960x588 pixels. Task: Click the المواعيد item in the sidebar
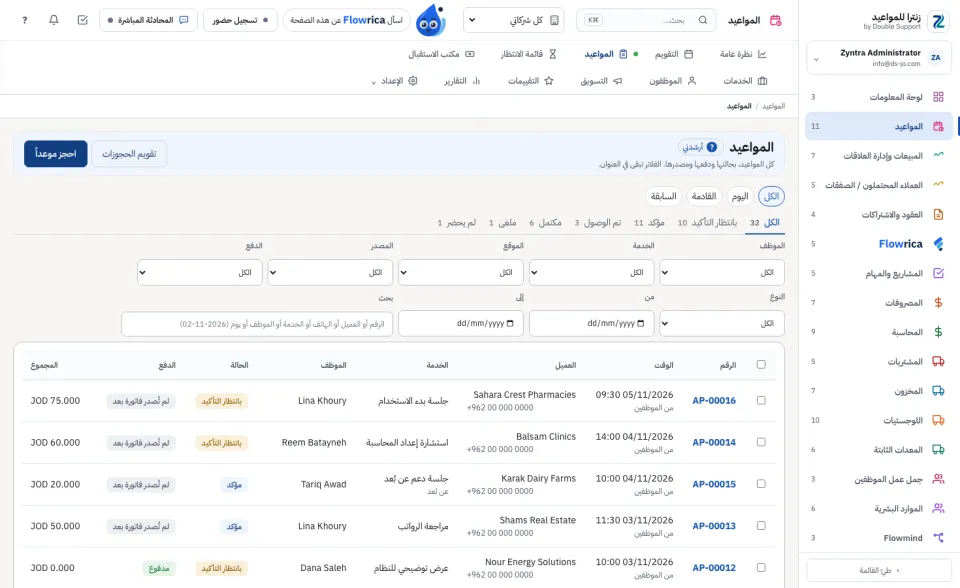[879, 126]
